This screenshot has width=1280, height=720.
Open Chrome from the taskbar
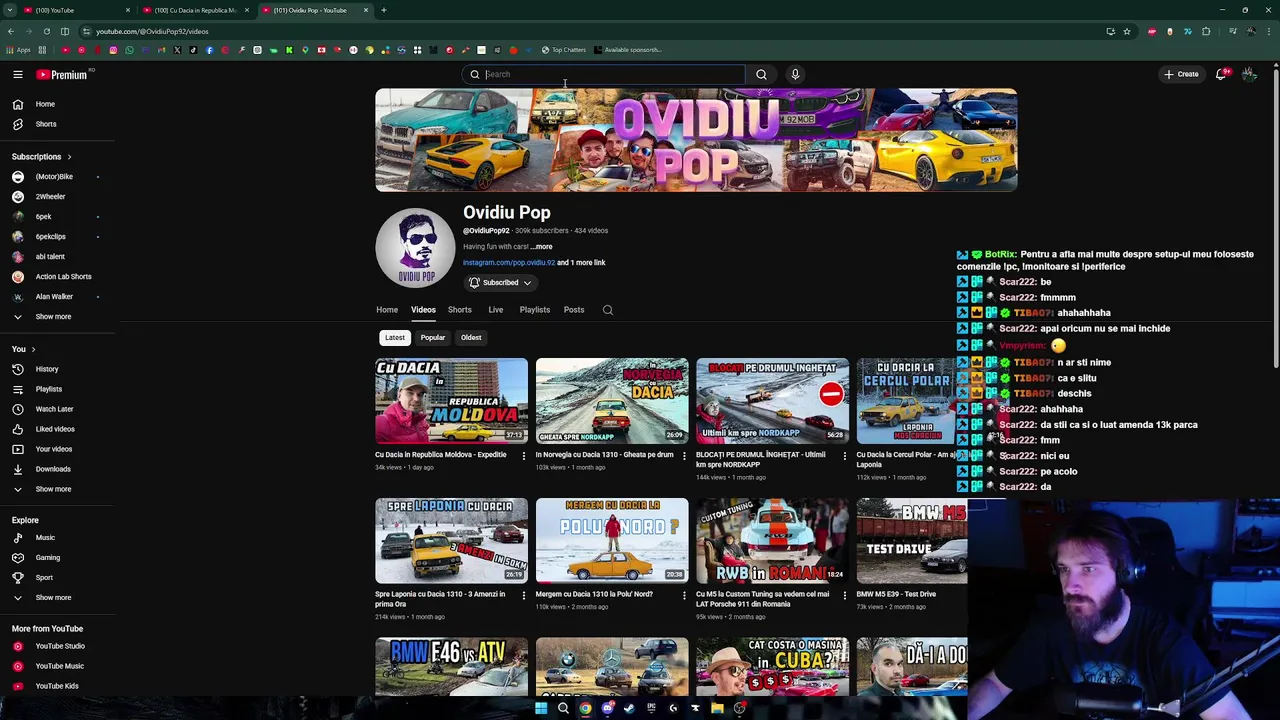585,708
